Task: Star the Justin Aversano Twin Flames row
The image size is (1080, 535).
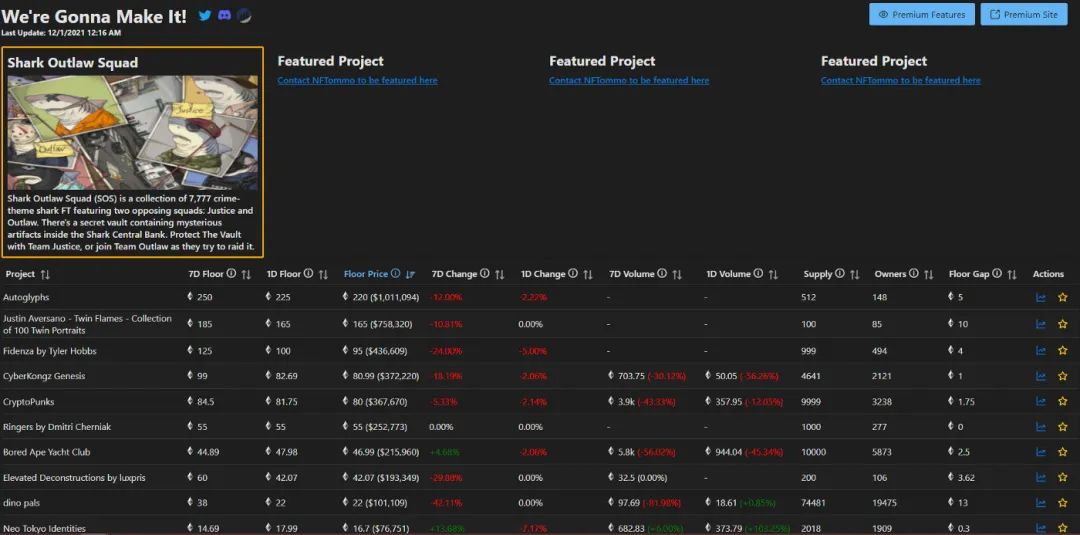Action: click(1062, 324)
